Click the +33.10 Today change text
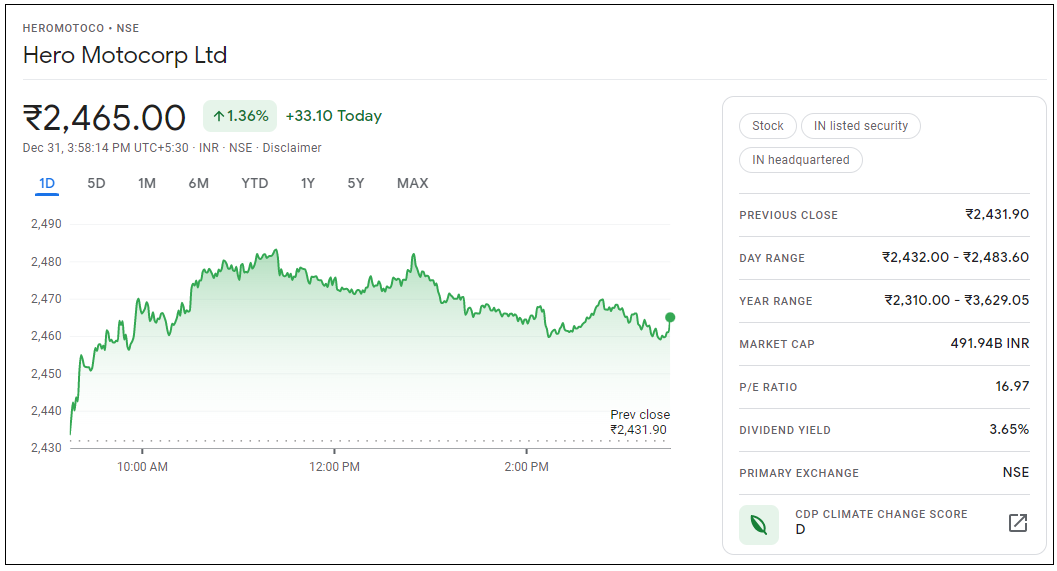This screenshot has width=1057, height=571. (x=334, y=116)
